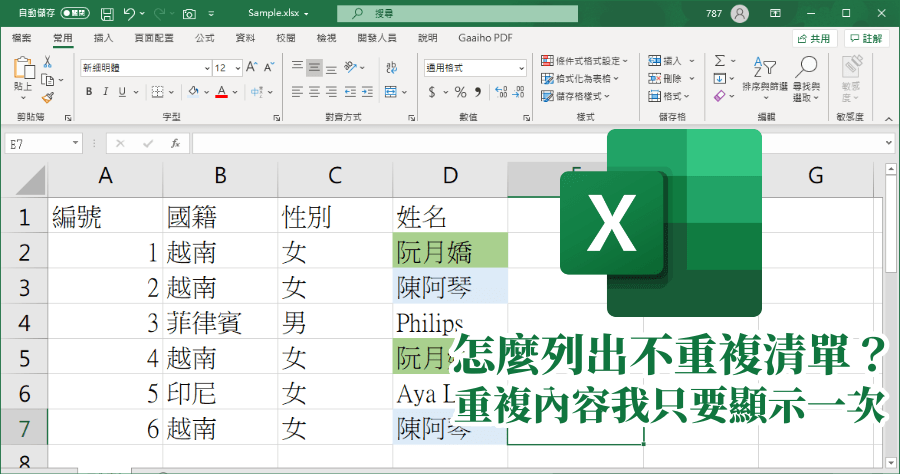Click the Orientation text angle icon
Image resolution: width=900 pixels, height=474 pixels.
351,68
